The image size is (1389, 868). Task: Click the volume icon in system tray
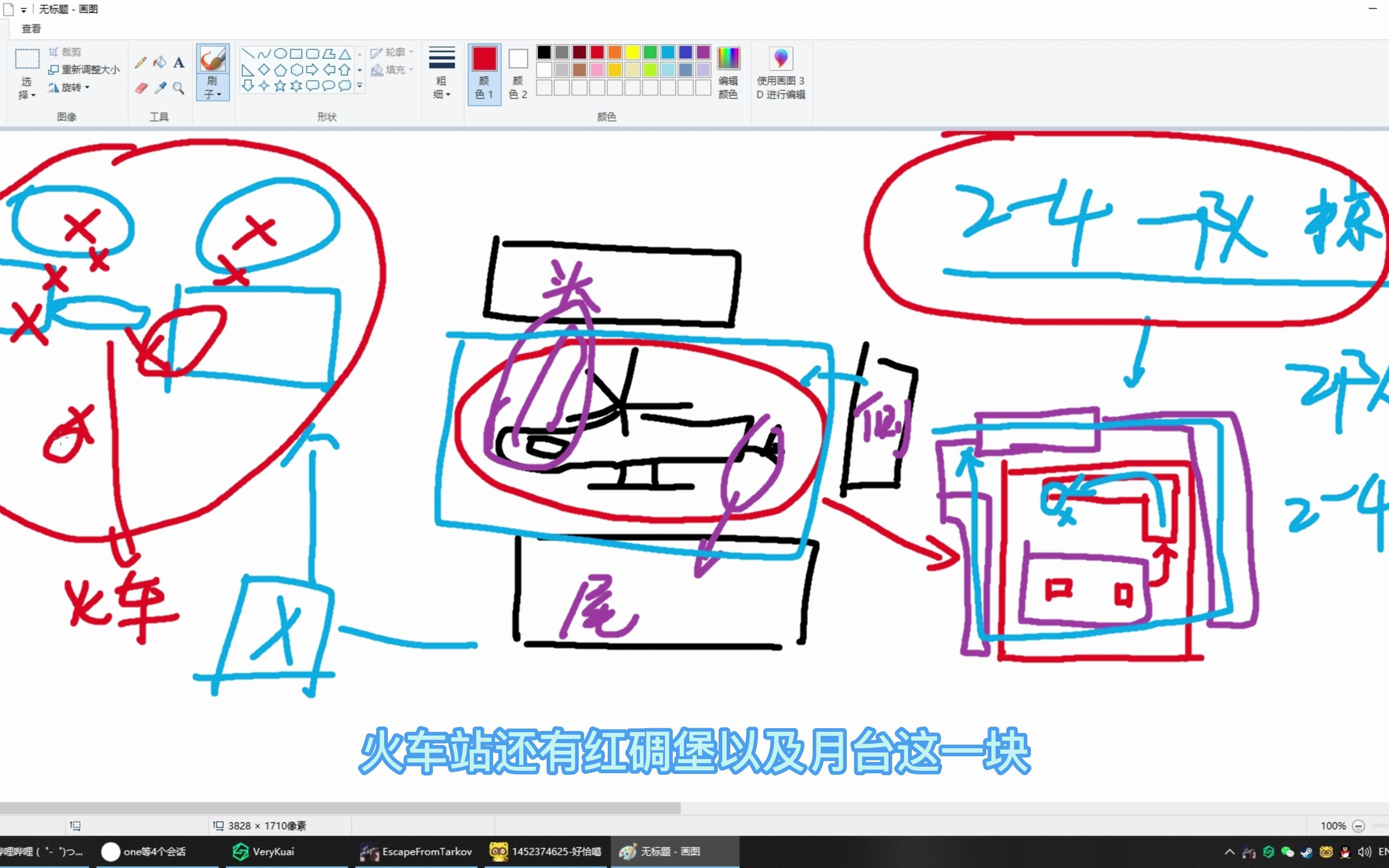(1364, 852)
